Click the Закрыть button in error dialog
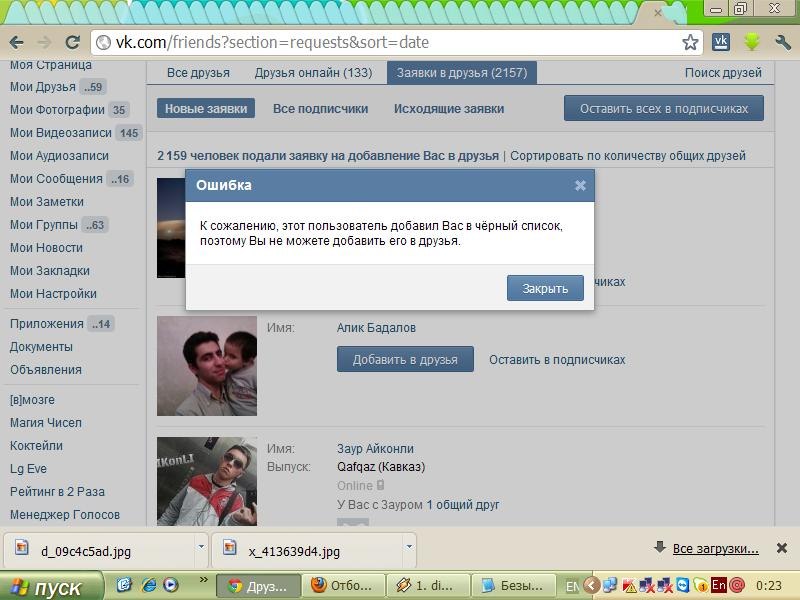The height and width of the screenshot is (600, 800). point(545,288)
